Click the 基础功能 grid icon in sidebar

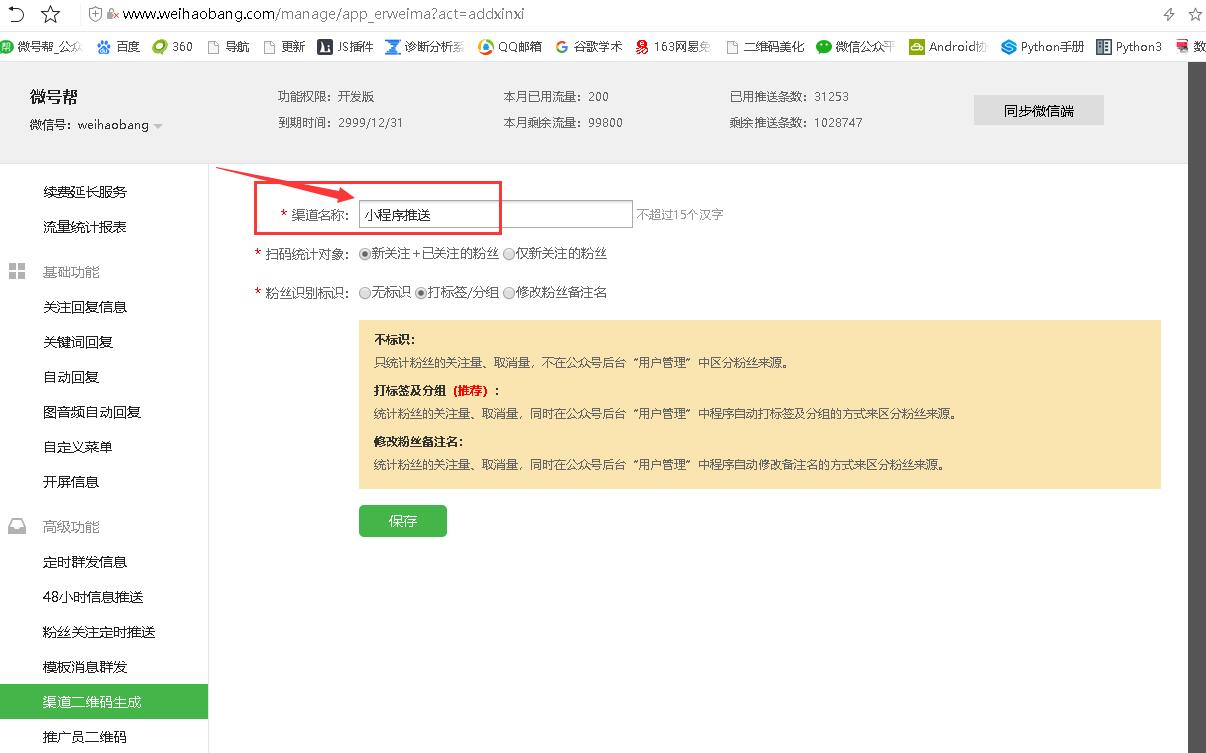pyautogui.click(x=17, y=272)
